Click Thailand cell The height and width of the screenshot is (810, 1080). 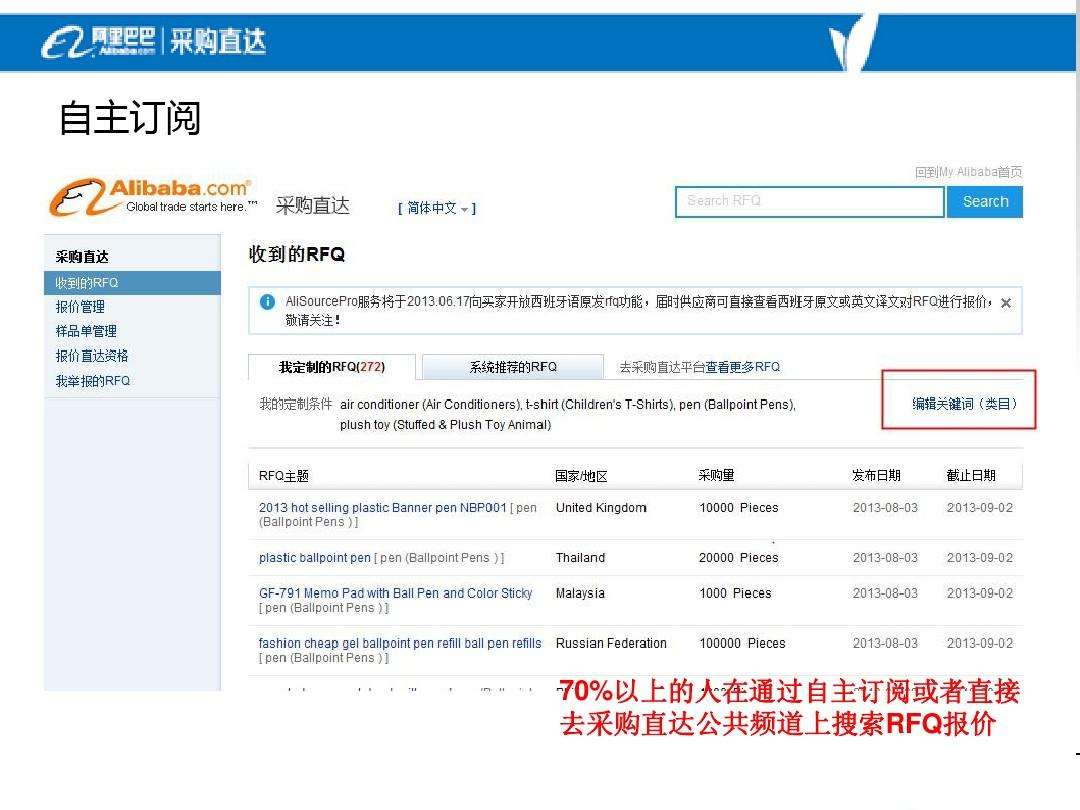pos(581,558)
